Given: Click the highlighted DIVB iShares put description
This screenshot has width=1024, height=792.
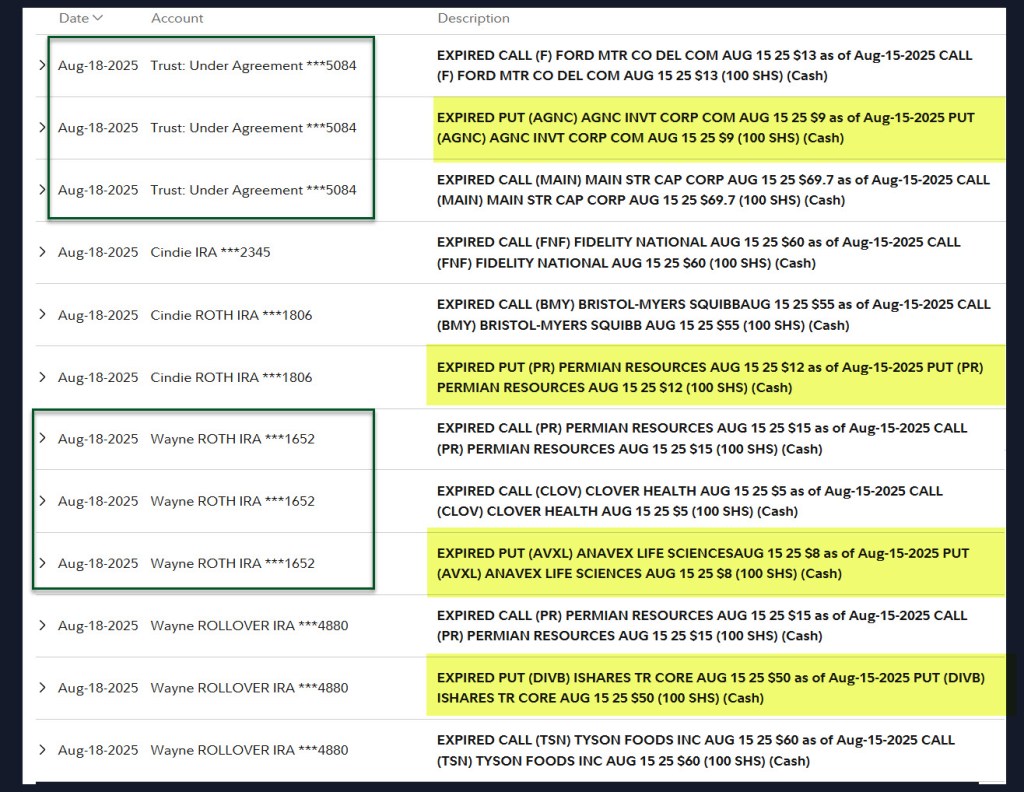Looking at the screenshot, I should (710, 688).
